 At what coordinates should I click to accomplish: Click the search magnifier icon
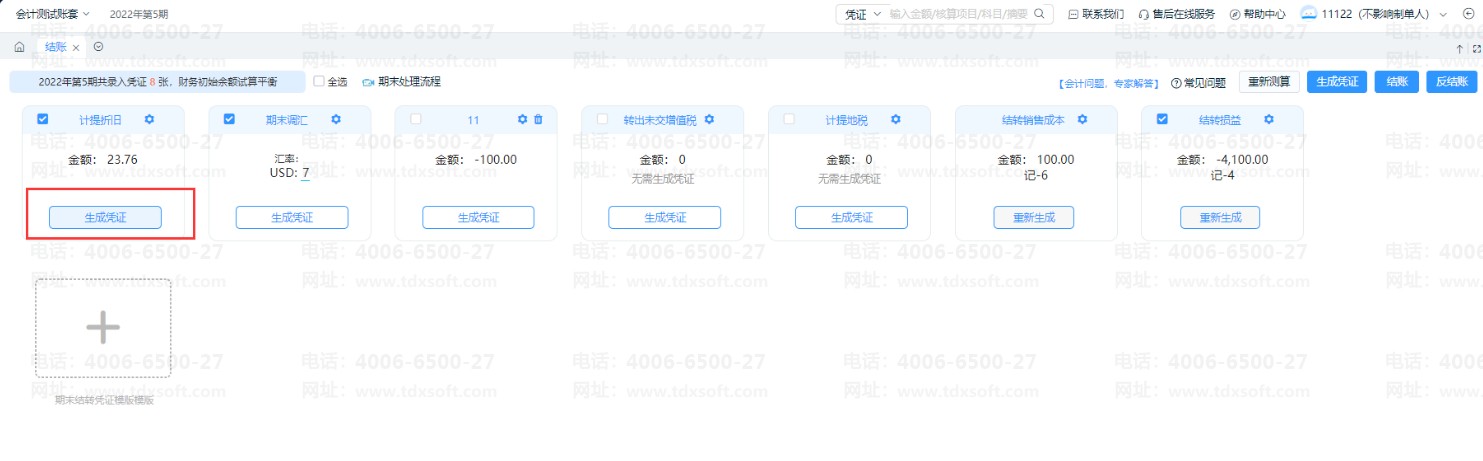click(x=1040, y=13)
